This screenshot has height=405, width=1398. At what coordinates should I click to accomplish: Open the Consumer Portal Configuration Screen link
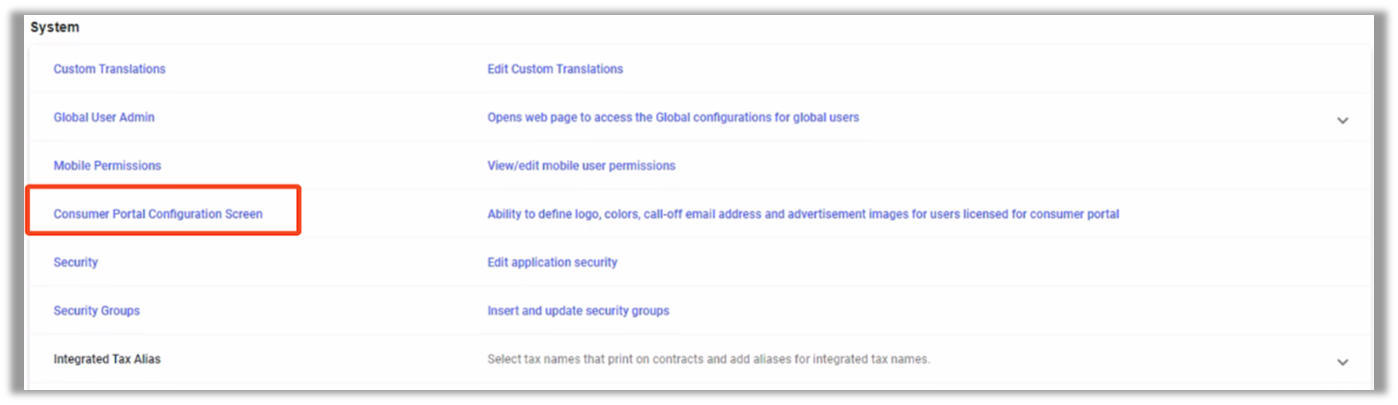[x=158, y=214]
